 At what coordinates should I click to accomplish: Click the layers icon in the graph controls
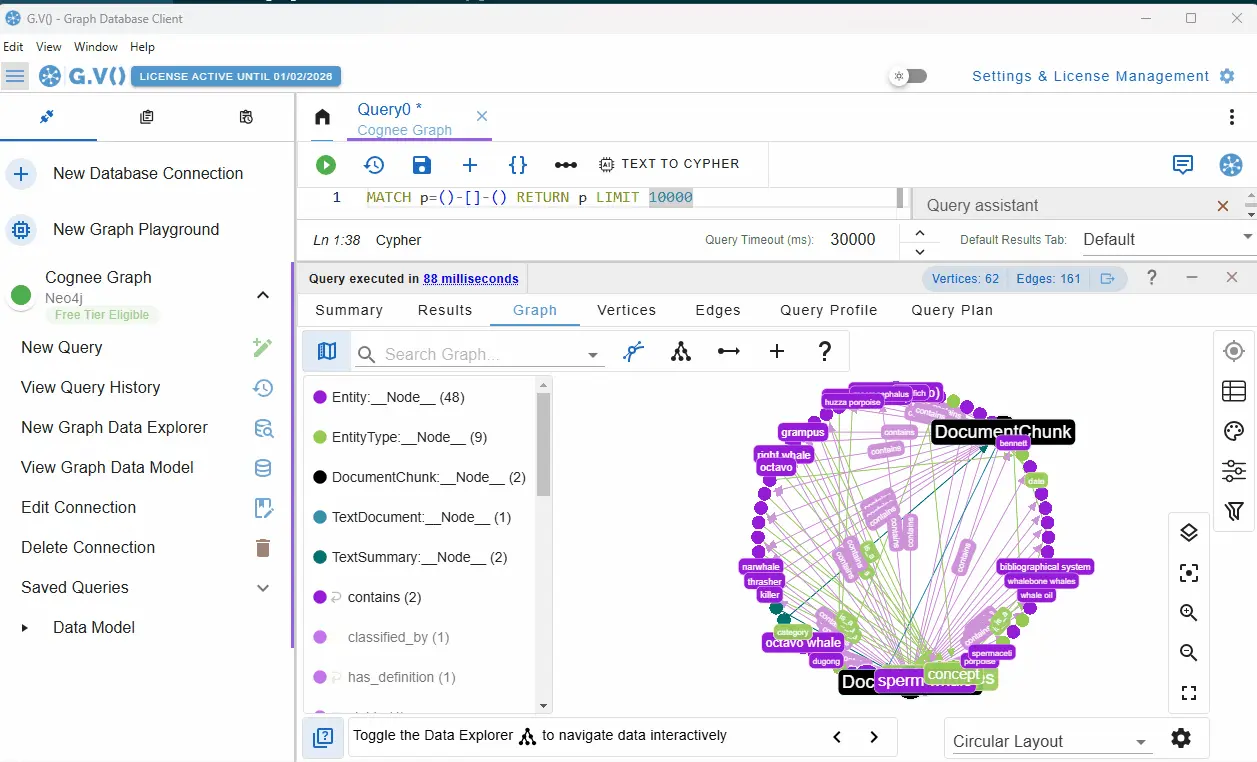(1189, 533)
